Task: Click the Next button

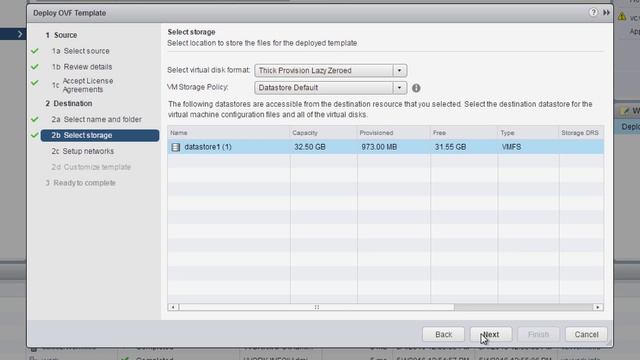Action: (x=491, y=334)
